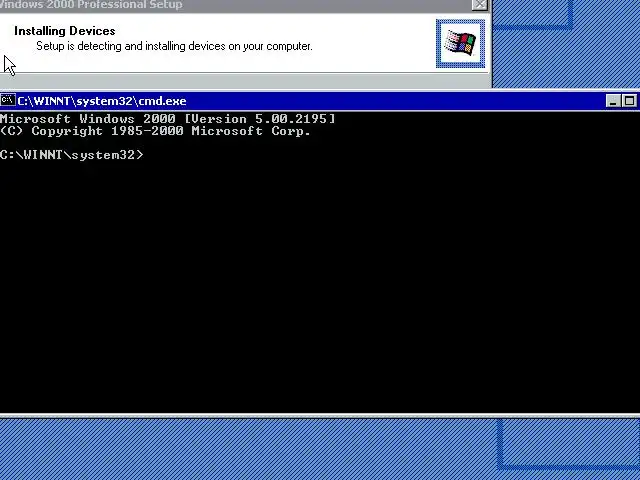Close the Windows 2000 Professional Setup window
This screenshot has height=480, width=640.
click(479, 5)
